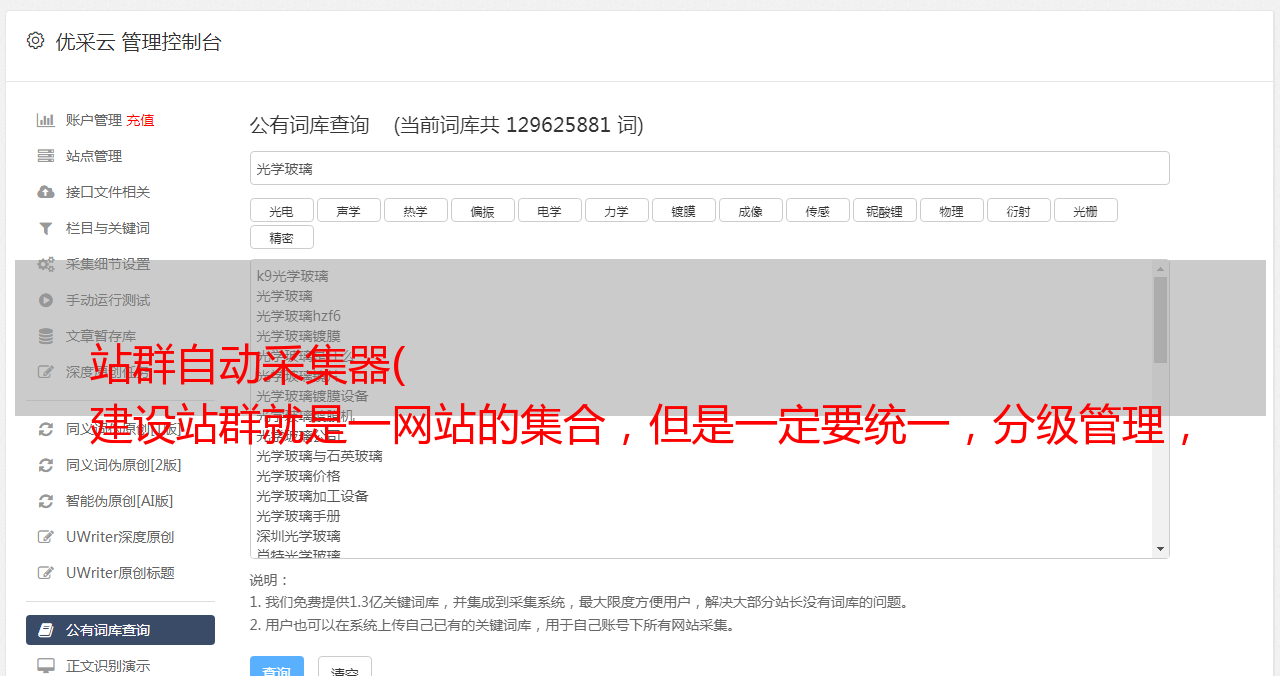Select the 声学 tag button

[348, 210]
